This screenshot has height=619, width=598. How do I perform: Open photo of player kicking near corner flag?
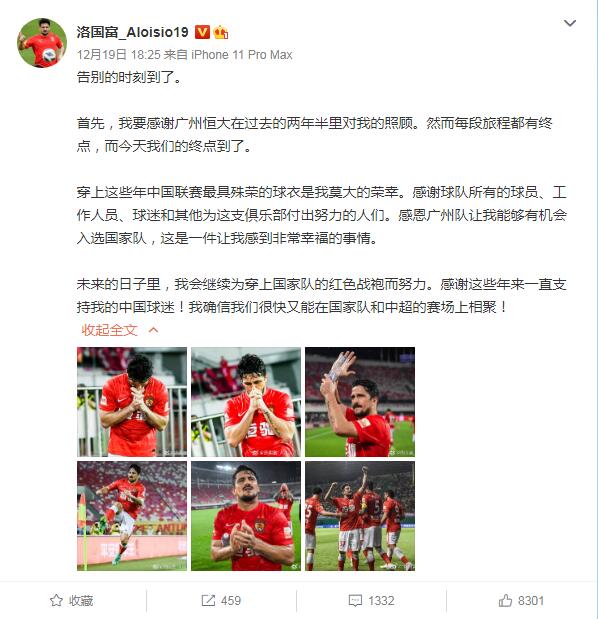132,516
